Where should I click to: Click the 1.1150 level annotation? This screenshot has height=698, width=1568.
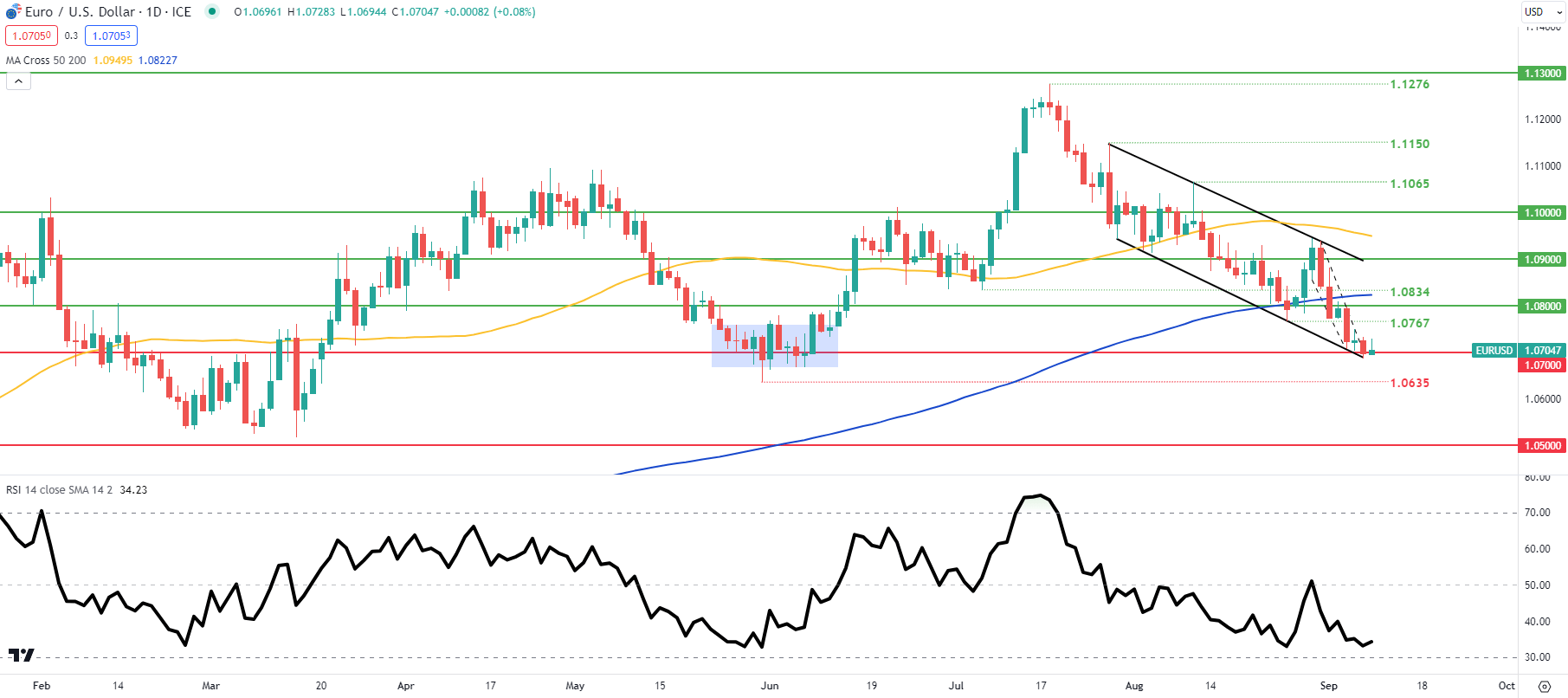click(1410, 144)
